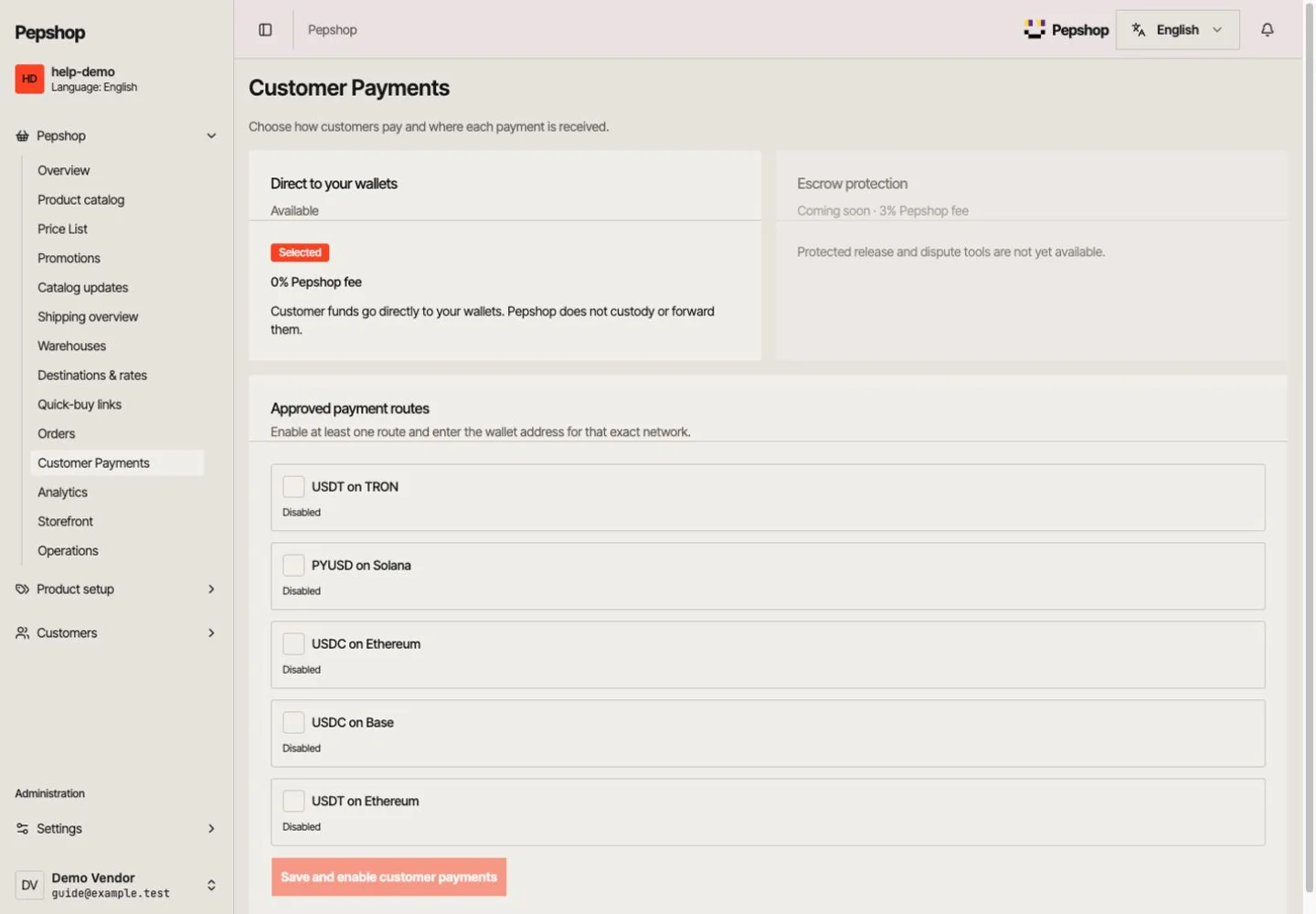1316x914 pixels.
Task: Open Product catalog page
Action: coord(117,200)
